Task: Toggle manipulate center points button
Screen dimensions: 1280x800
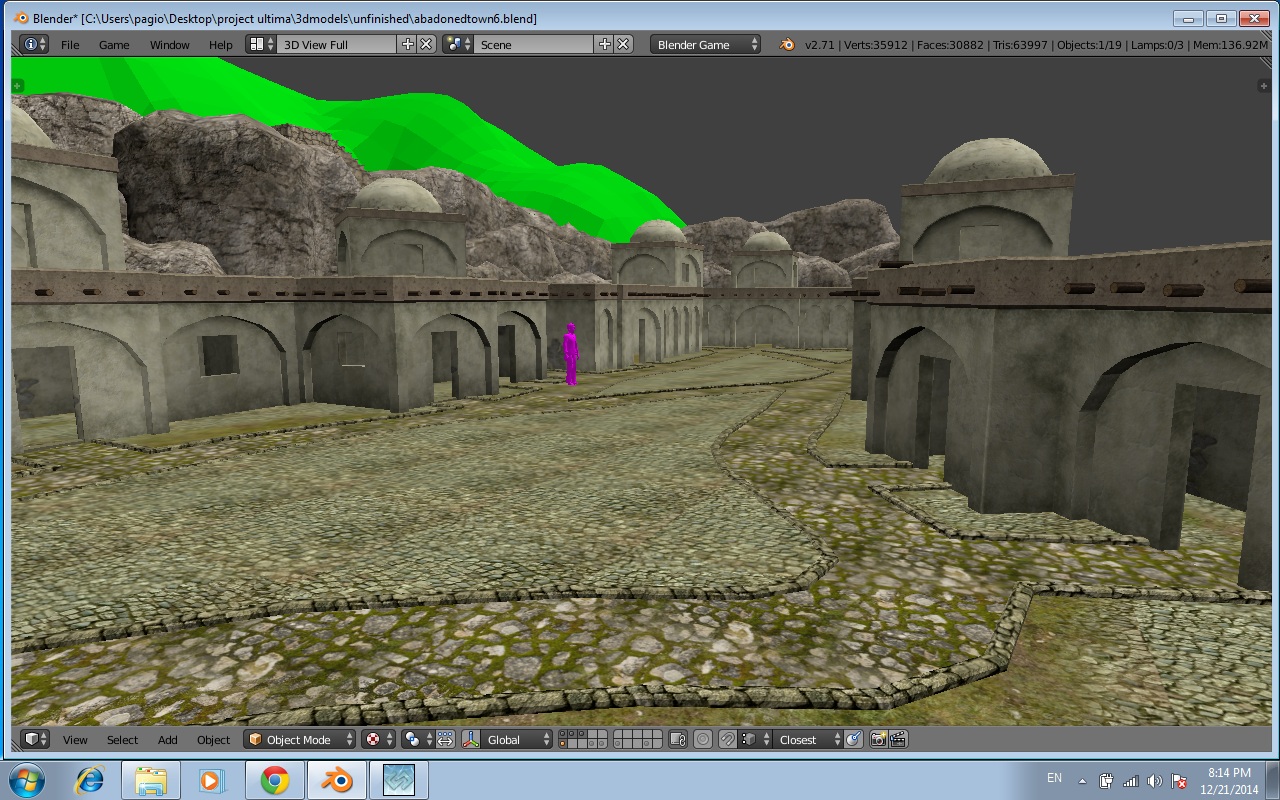Action: [445, 739]
